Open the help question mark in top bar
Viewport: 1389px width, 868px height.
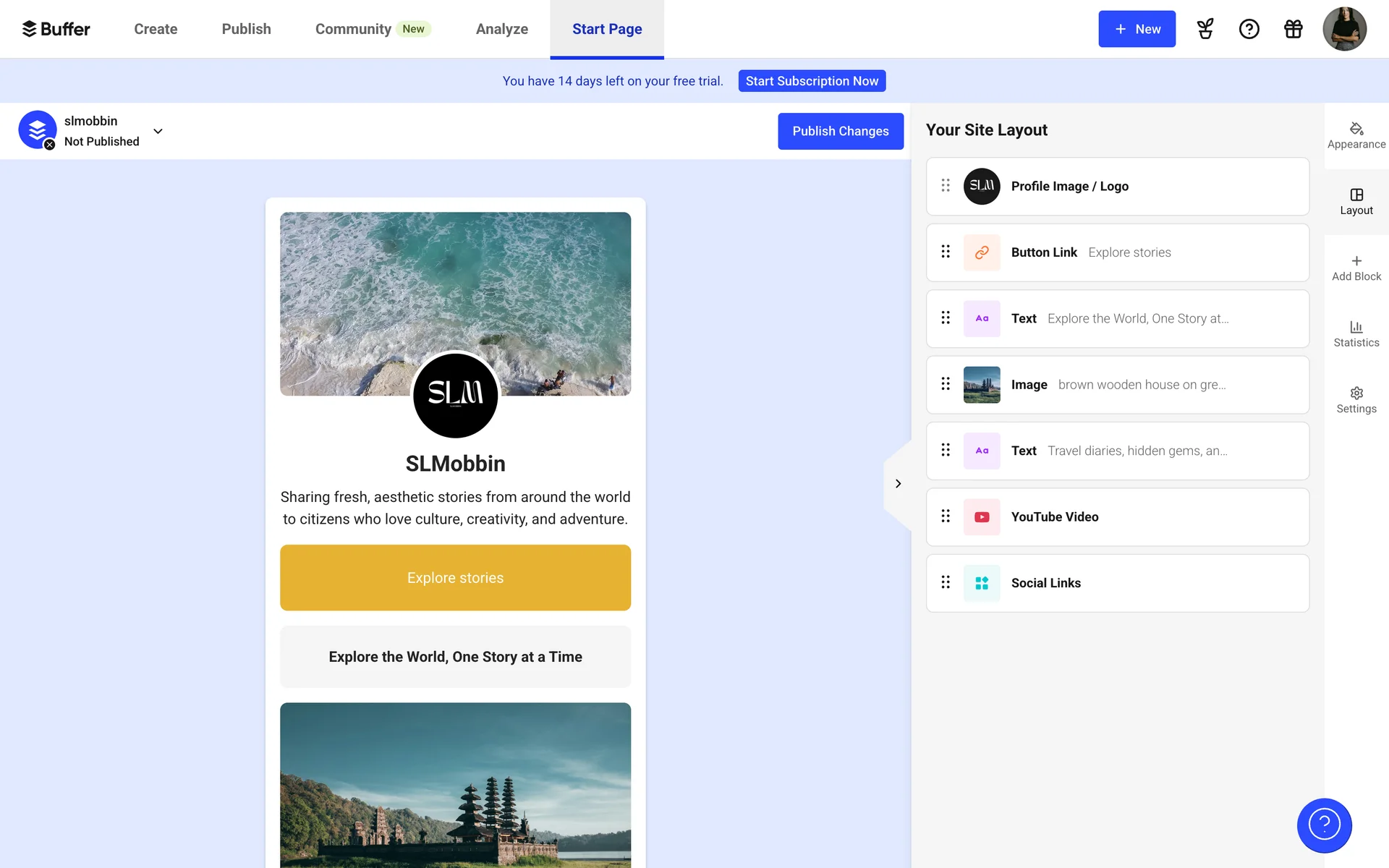pos(1249,29)
